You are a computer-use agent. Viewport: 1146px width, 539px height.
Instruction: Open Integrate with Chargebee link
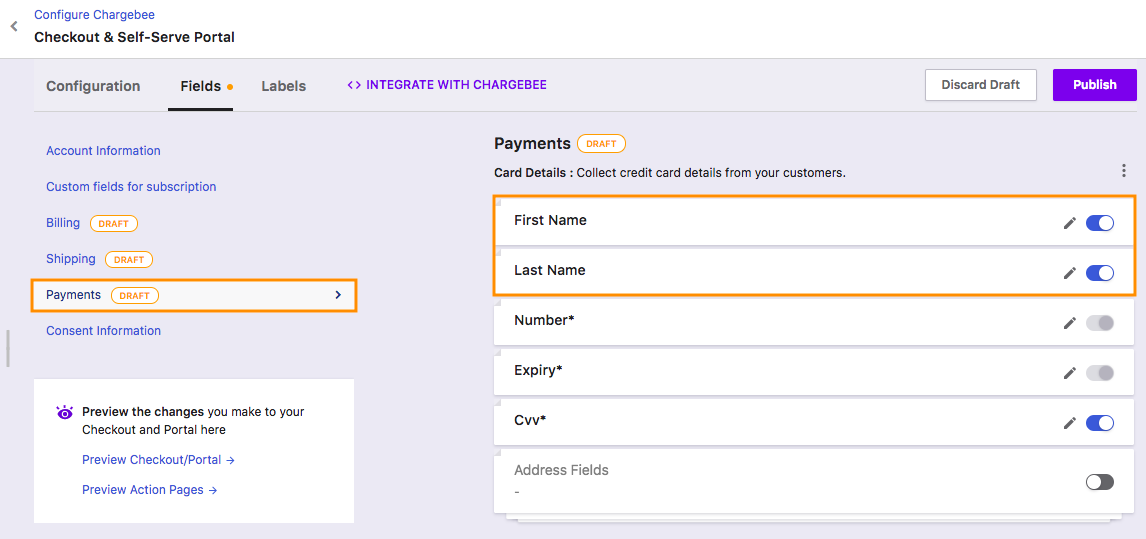447,85
